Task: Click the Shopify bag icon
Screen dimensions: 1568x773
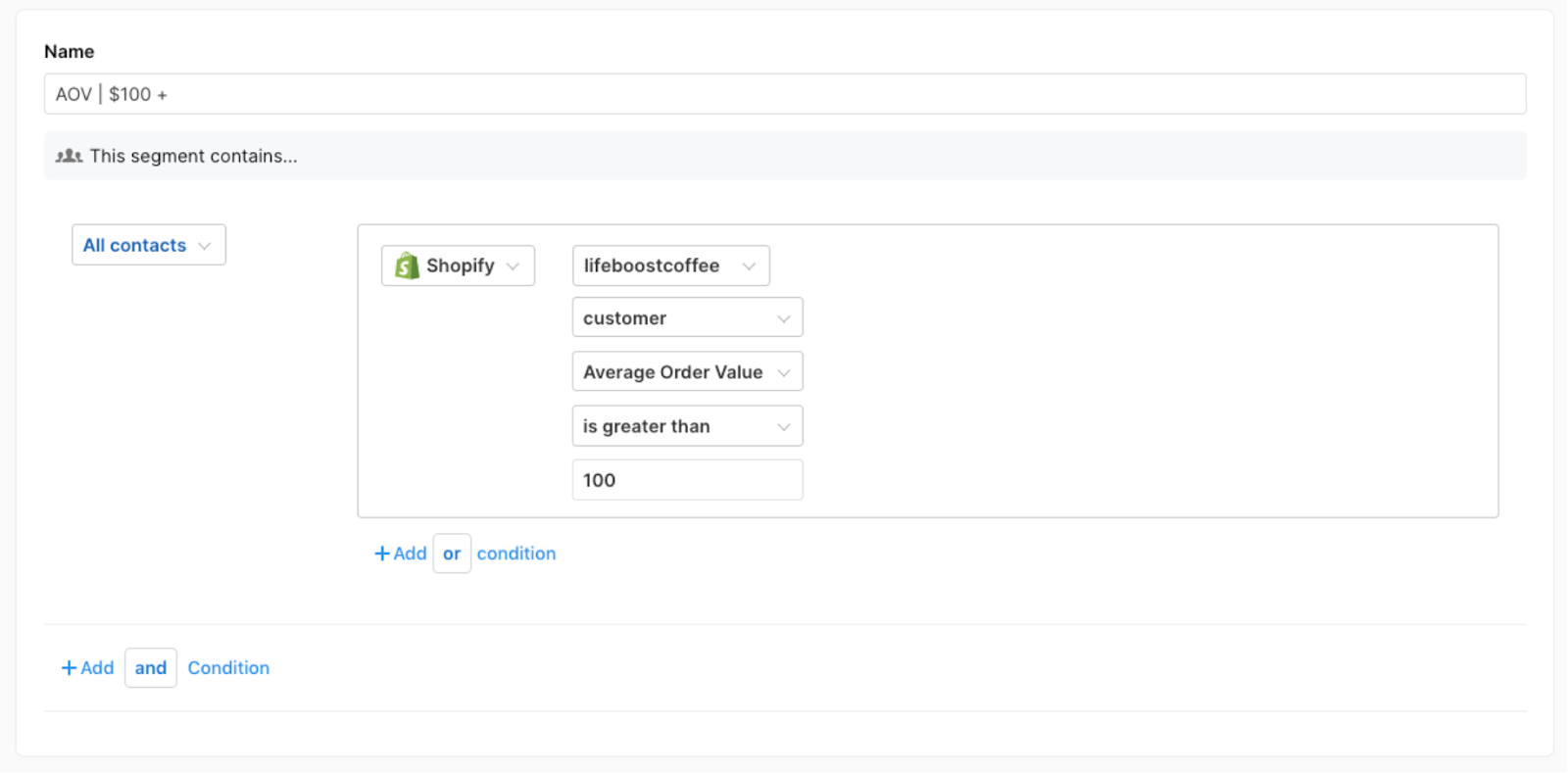Action: 407,266
